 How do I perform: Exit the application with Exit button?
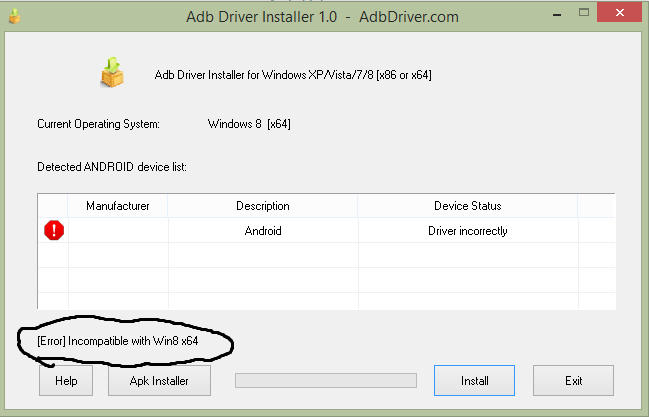pos(573,381)
